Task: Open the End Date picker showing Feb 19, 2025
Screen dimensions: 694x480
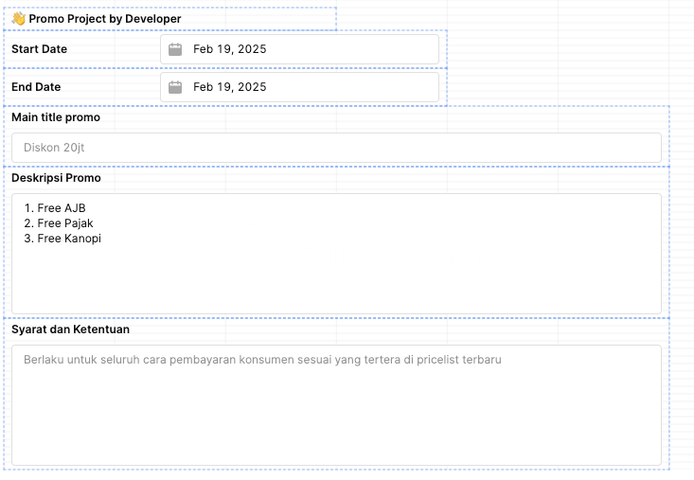Action: (x=300, y=87)
